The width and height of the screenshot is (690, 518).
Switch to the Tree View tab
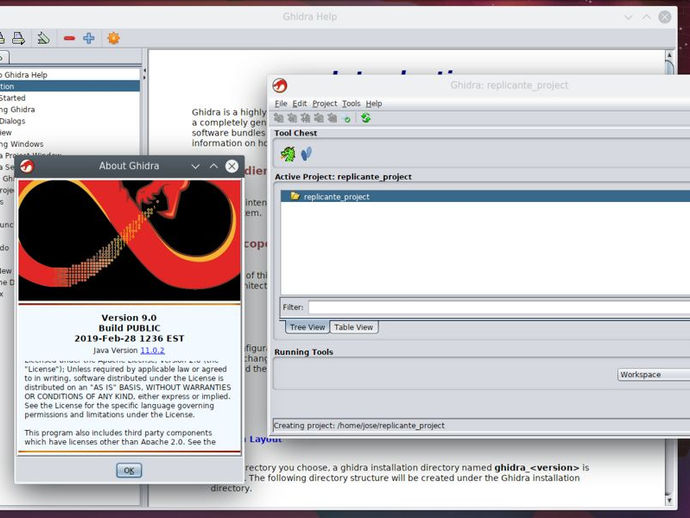(x=307, y=327)
